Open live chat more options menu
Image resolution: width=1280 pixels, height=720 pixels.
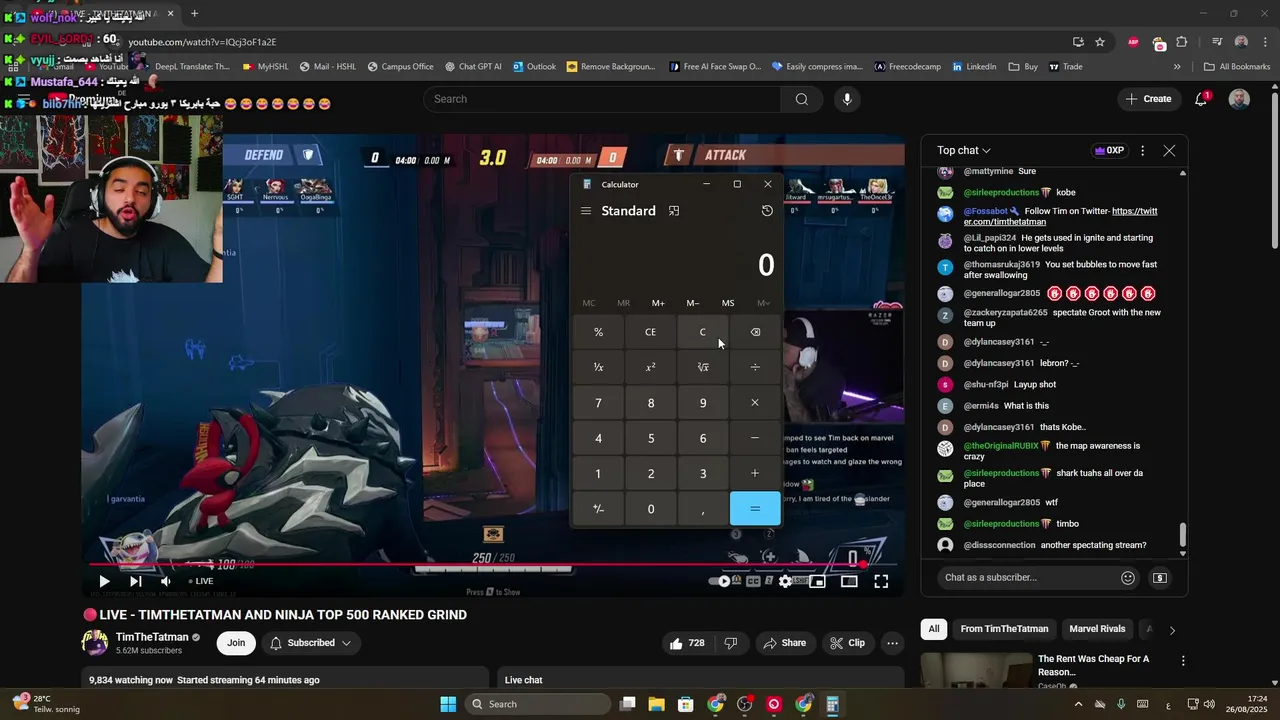(x=1142, y=150)
